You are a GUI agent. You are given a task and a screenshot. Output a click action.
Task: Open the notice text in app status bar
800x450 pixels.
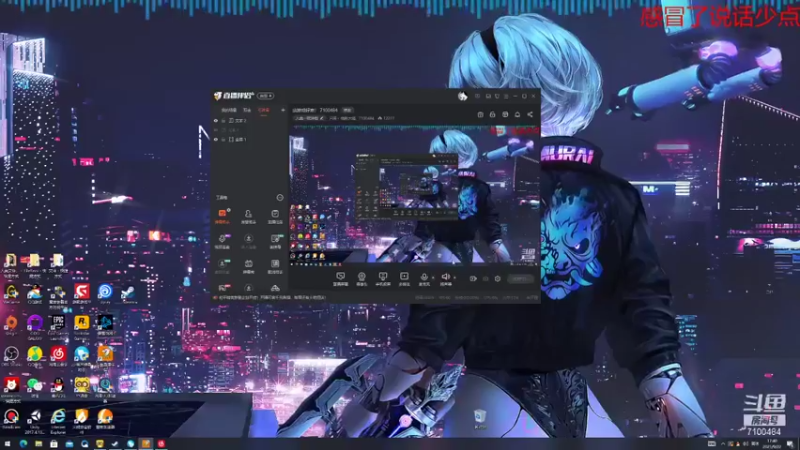272,297
